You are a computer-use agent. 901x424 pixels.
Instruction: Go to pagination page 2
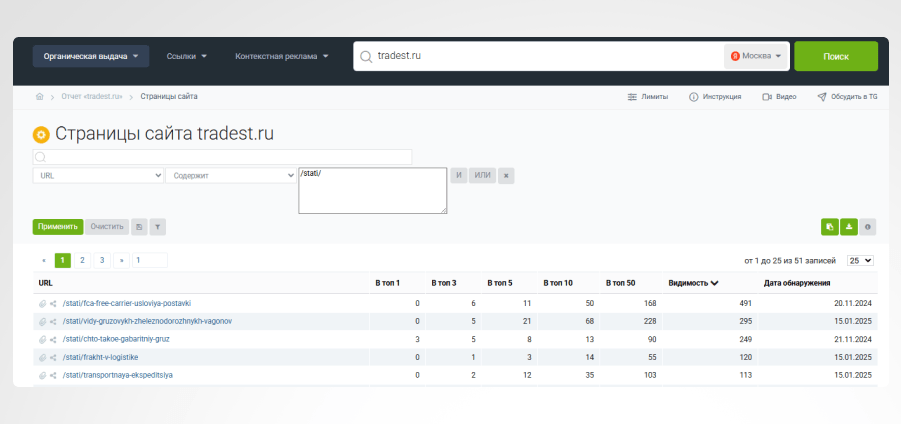click(82, 261)
